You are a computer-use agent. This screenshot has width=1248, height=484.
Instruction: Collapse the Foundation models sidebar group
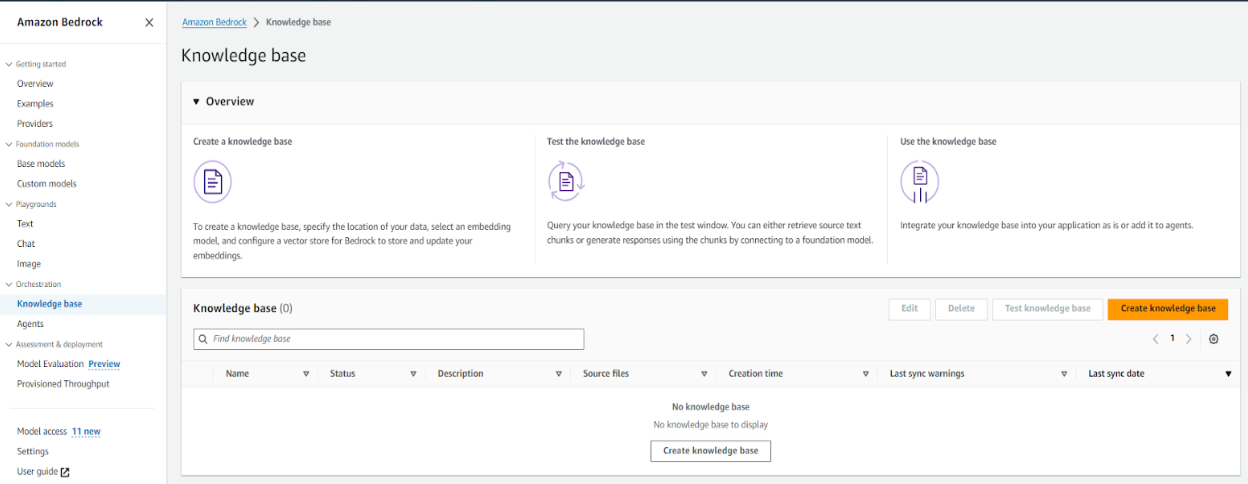pyautogui.click(x=9, y=144)
